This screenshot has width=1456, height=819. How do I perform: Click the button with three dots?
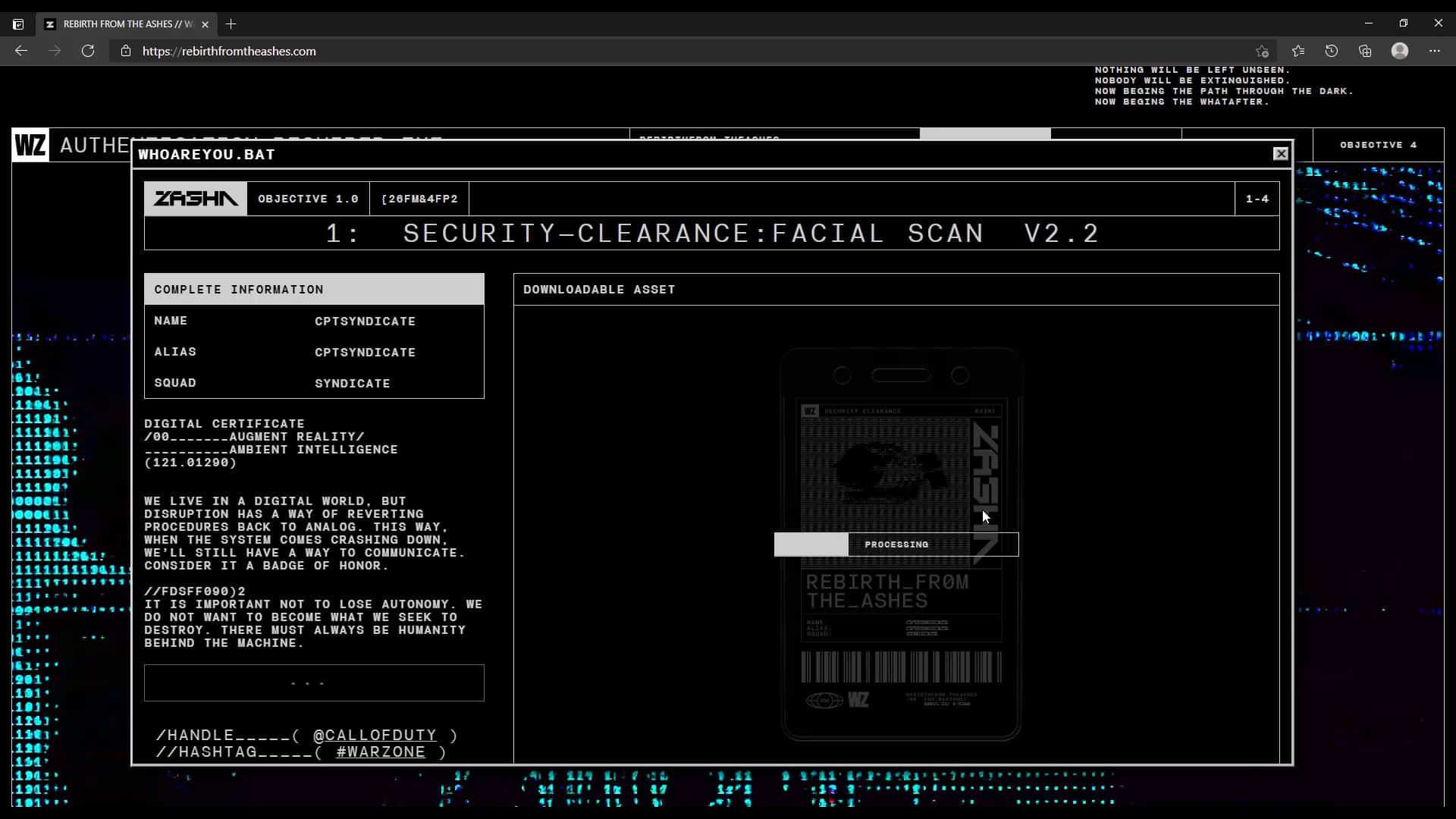click(x=314, y=682)
